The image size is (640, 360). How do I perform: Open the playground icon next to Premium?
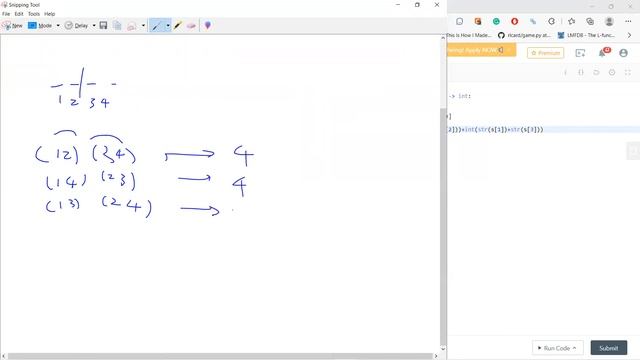(580, 53)
